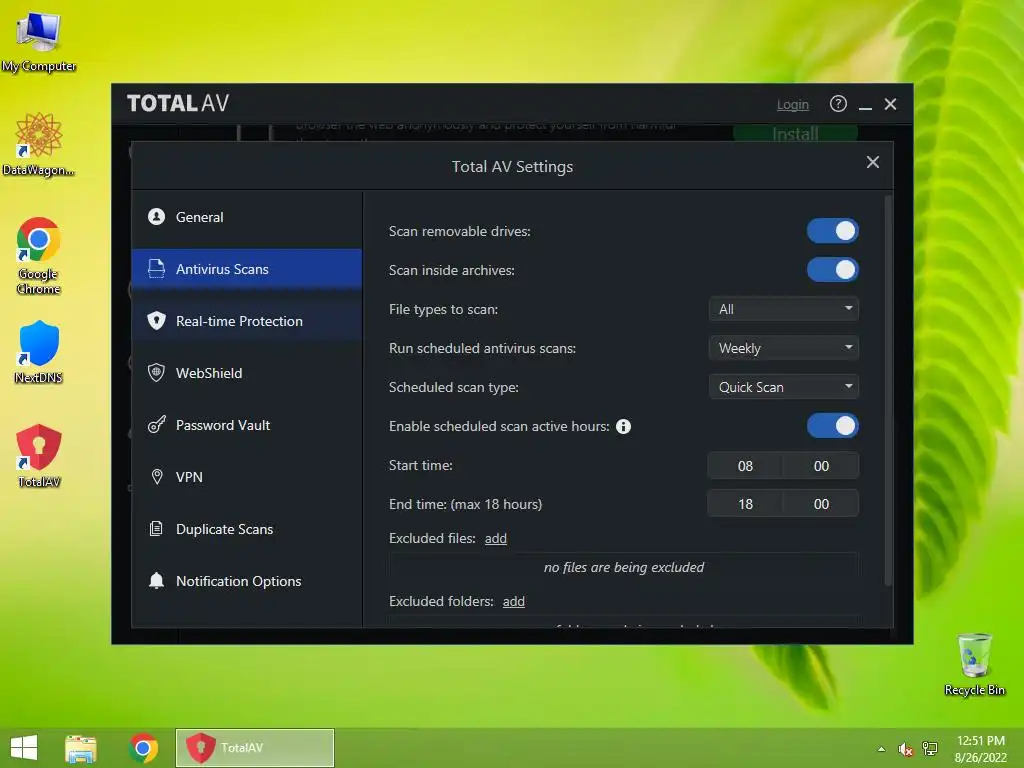Click the NextDNS desktop shortcut
The image size is (1024, 768).
tap(39, 352)
